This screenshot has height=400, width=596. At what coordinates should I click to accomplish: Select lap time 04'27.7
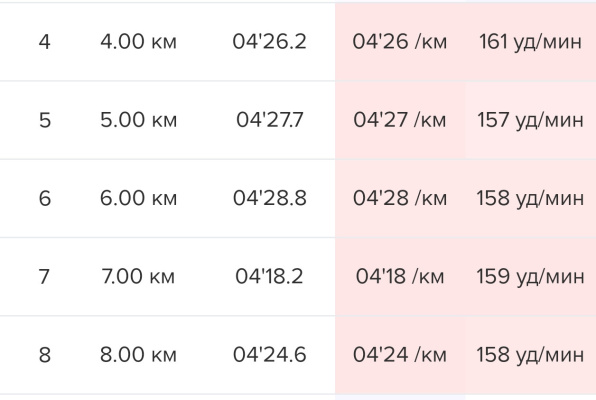[269, 120]
